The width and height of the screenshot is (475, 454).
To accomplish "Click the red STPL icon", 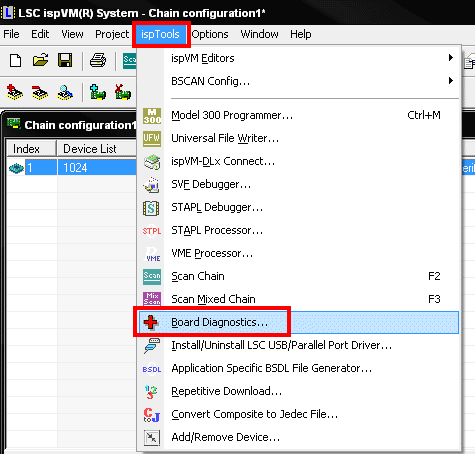I will [x=152, y=231].
